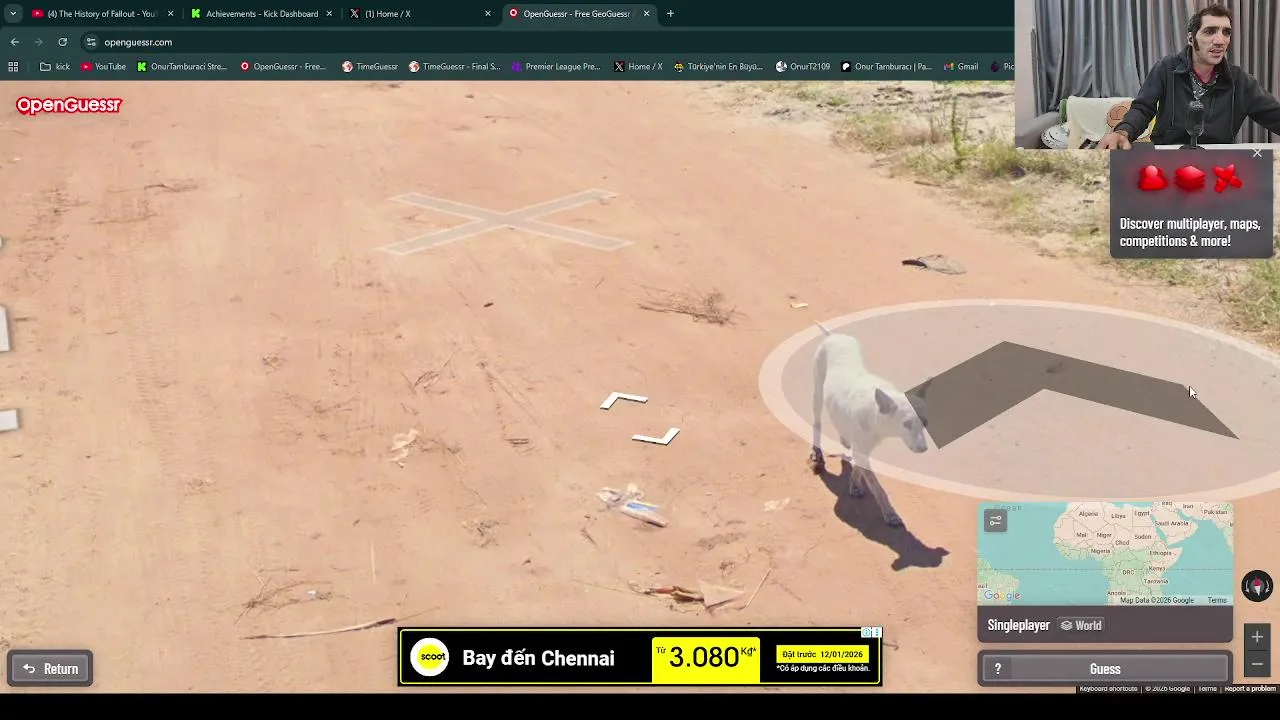
Task: Click the 3.080 price in the ad
Action: click(705, 657)
